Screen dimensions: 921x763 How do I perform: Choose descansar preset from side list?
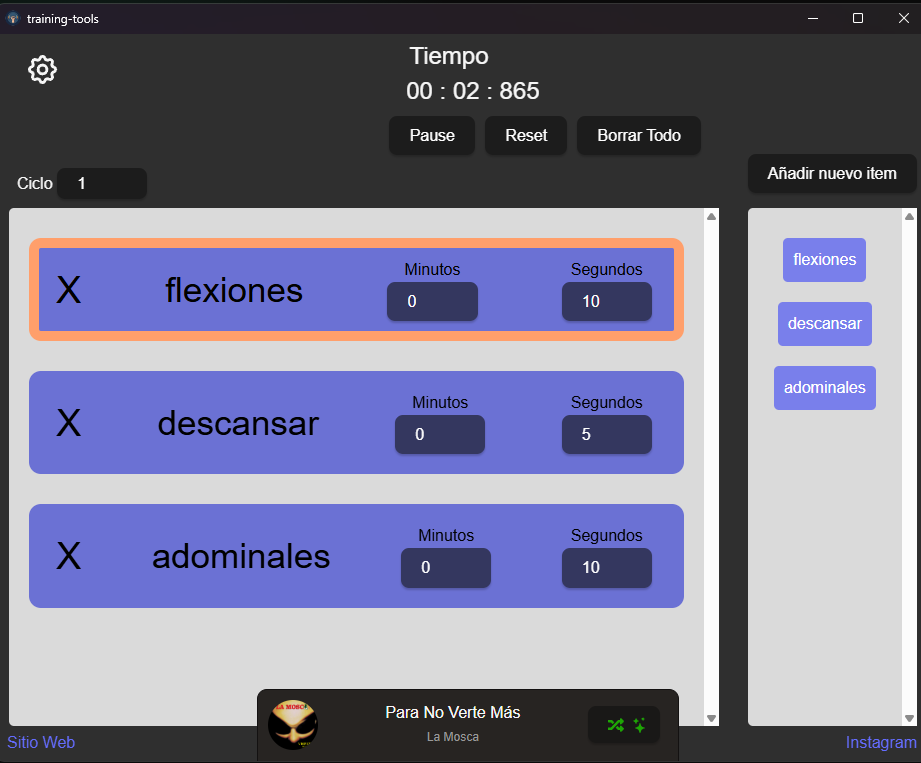pyautogui.click(x=824, y=324)
